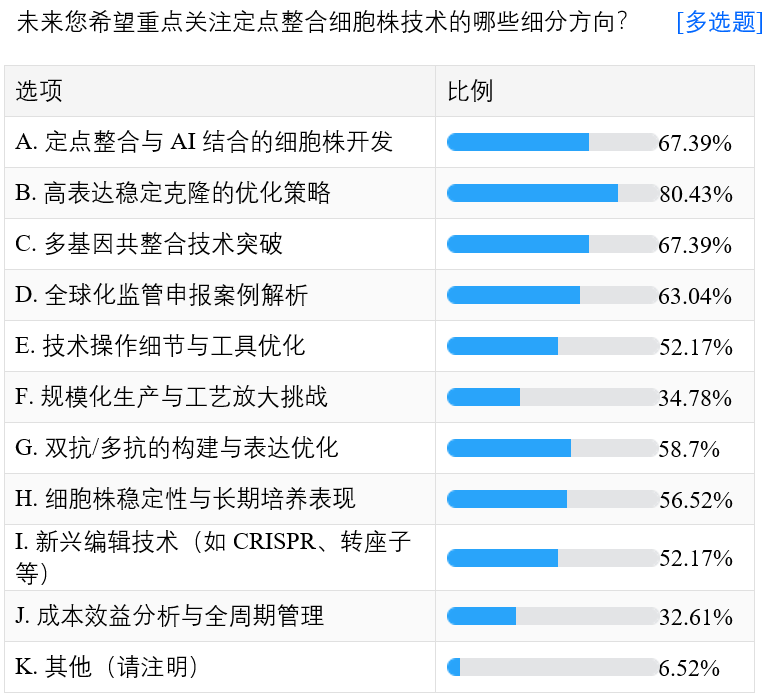The height and width of the screenshot is (697, 766).
Task: Select option H 细胞株稳定性与长期培养表现
Action: tap(185, 499)
